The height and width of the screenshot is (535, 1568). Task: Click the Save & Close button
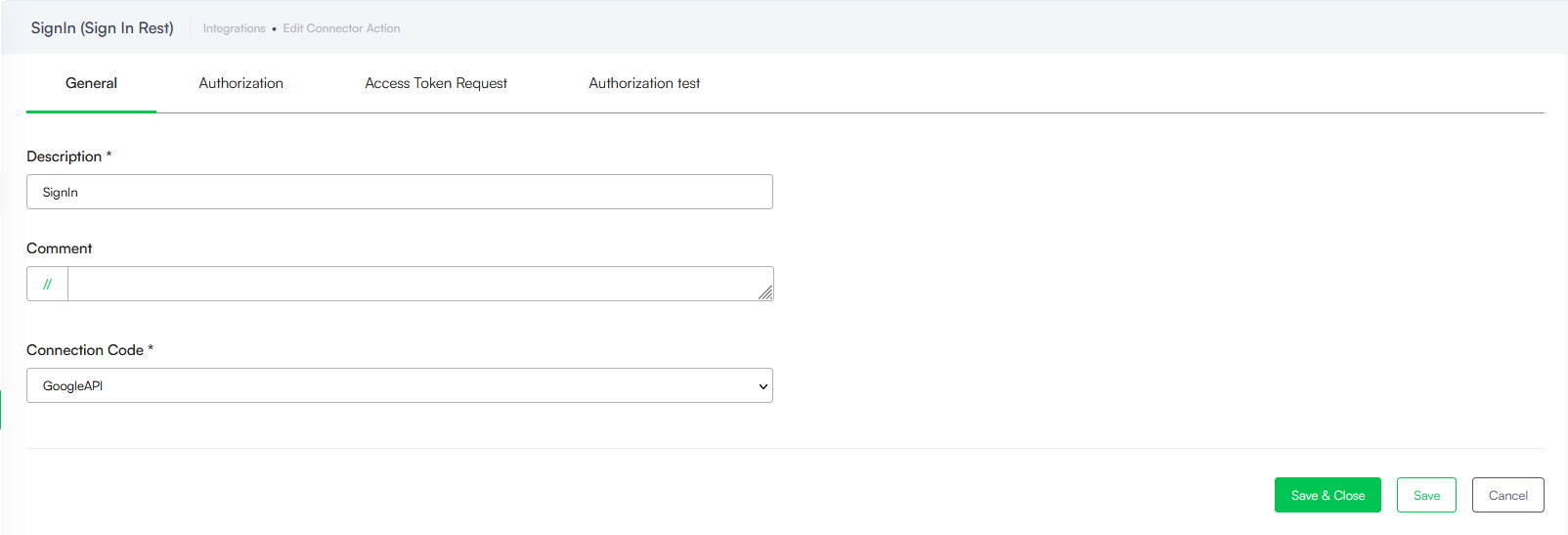tap(1328, 495)
